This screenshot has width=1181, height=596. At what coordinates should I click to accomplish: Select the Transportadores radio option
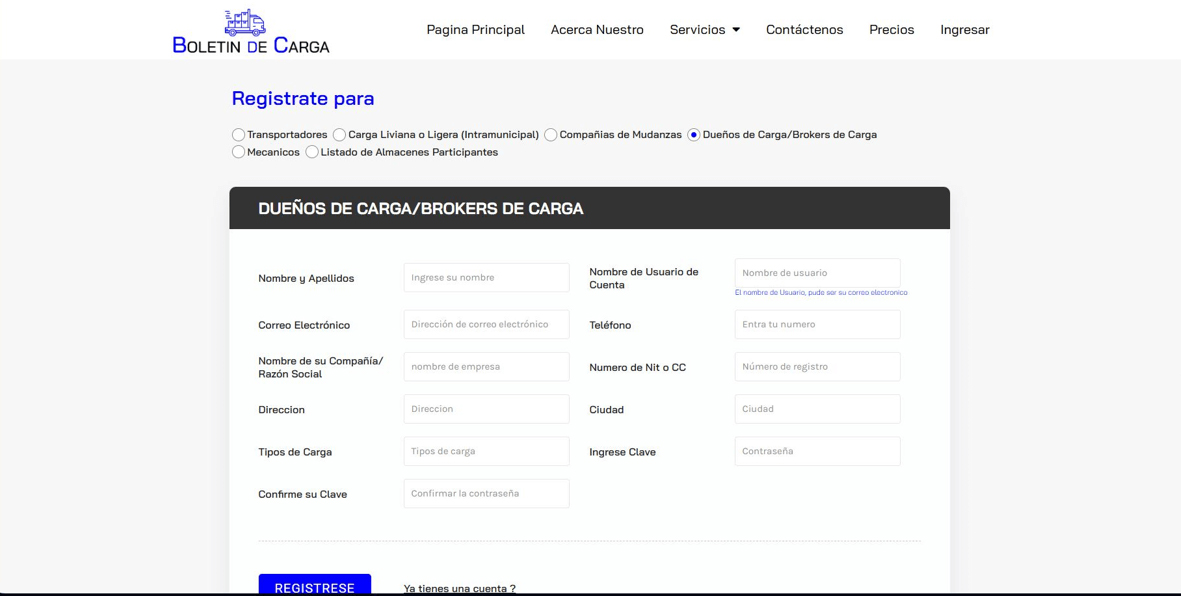(239, 135)
